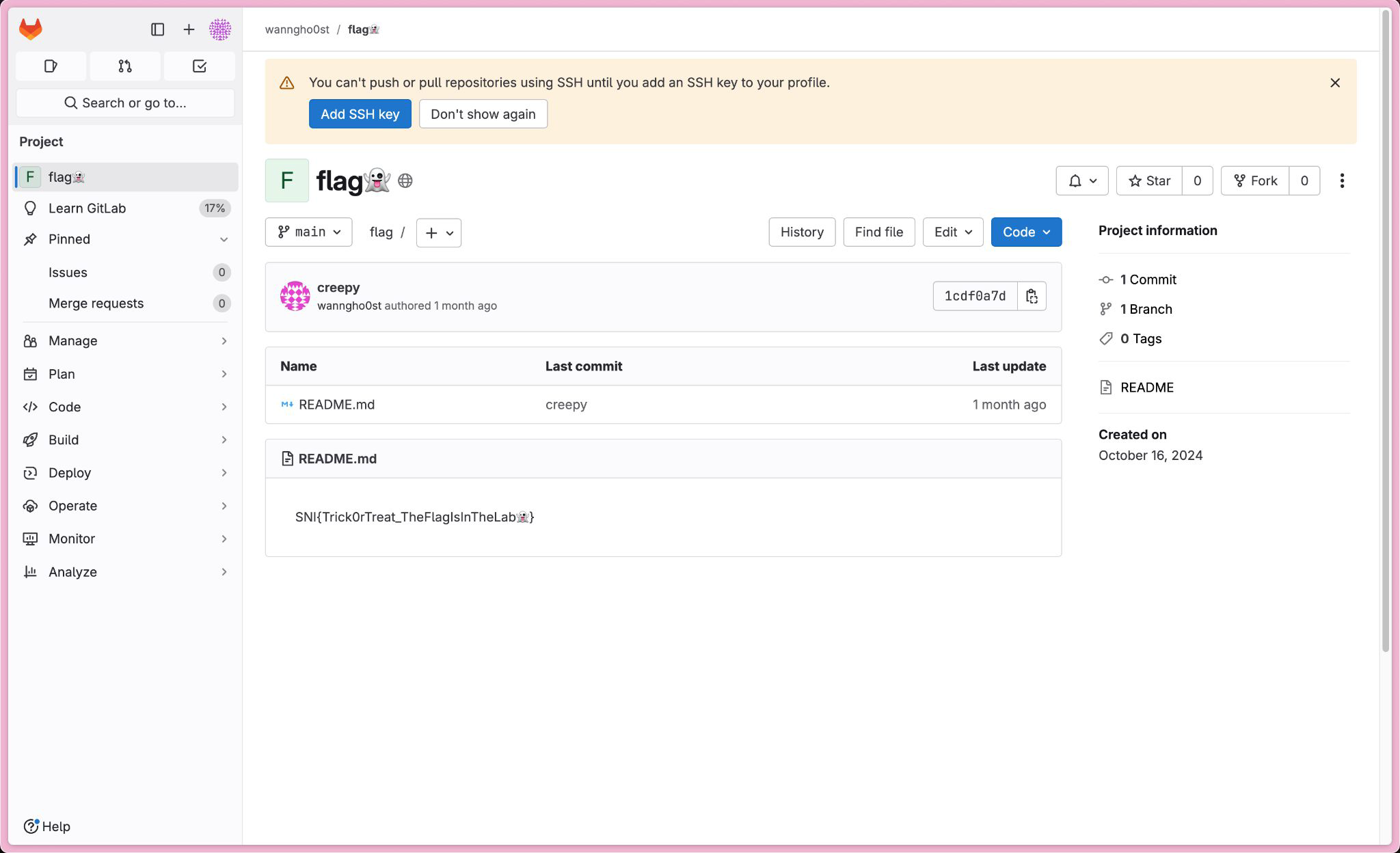Copy the commit SHA to clipboard

(1032, 296)
